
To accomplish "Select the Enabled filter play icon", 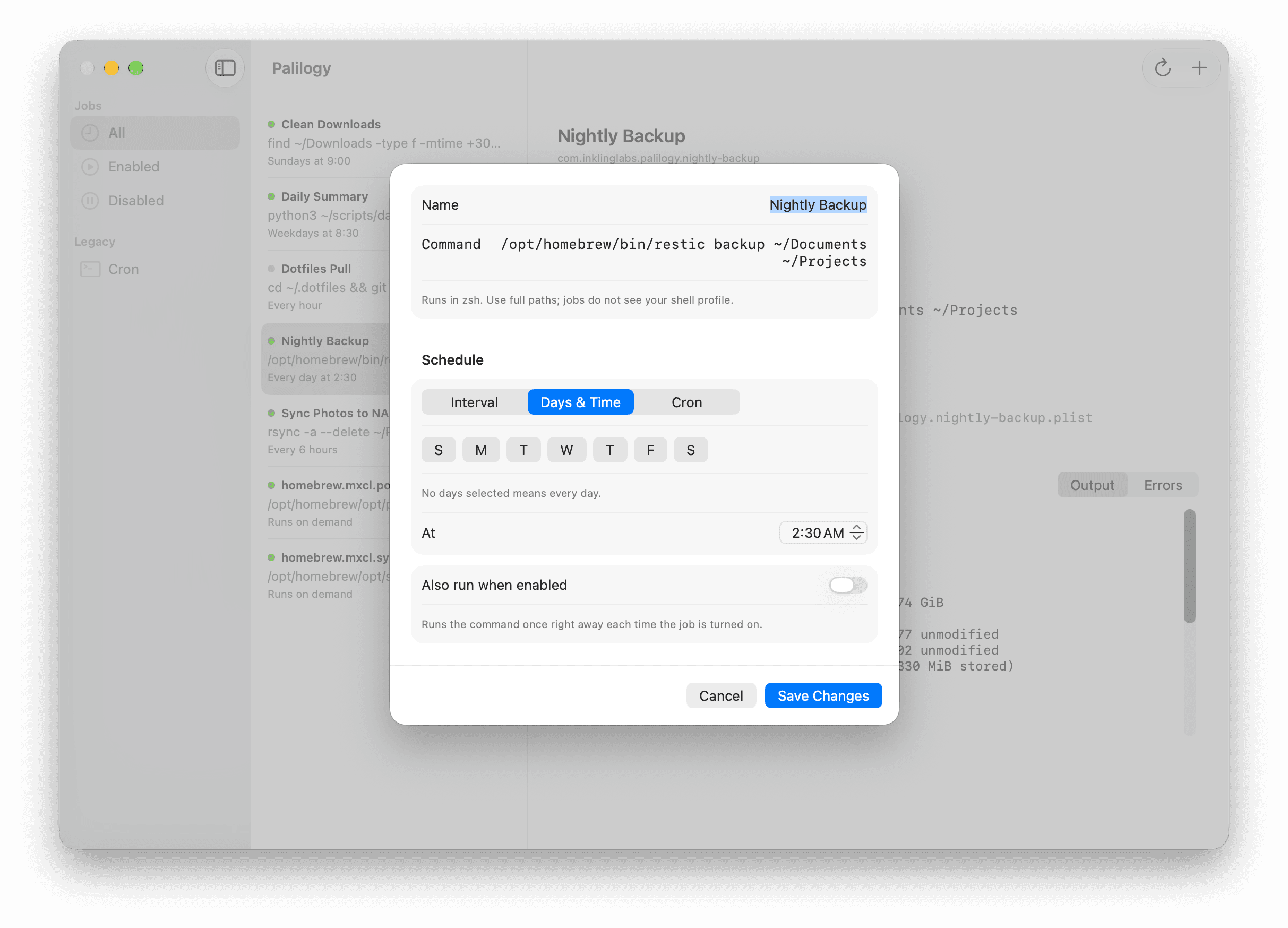I will [x=90, y=167].
